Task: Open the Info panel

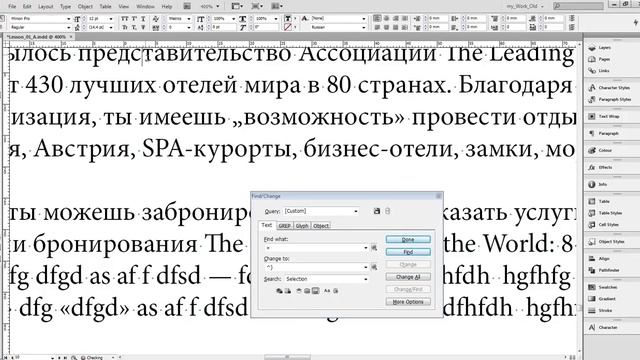Action: [x=598, y=184]
